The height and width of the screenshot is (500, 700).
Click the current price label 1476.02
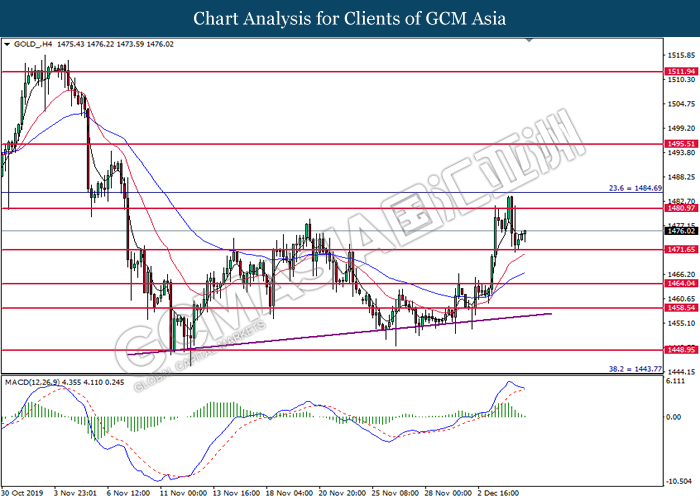point(681,231)
